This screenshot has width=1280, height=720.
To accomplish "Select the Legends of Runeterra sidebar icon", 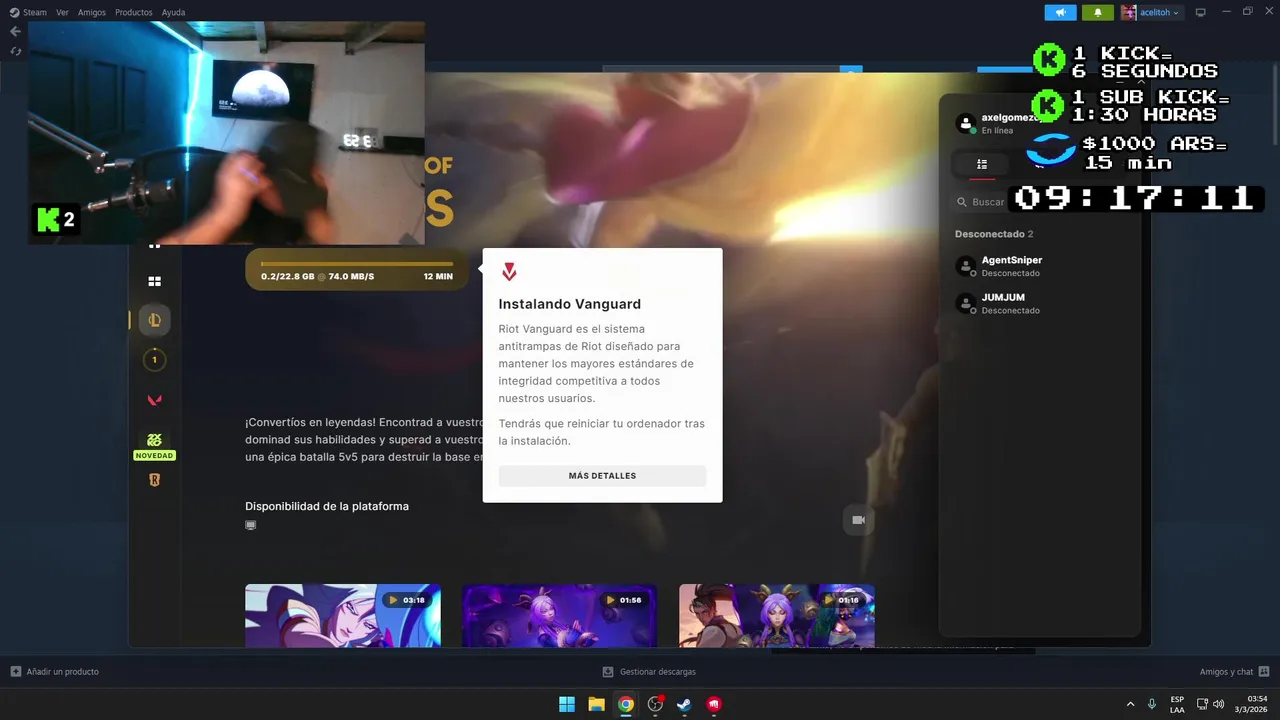I will 154,480.
